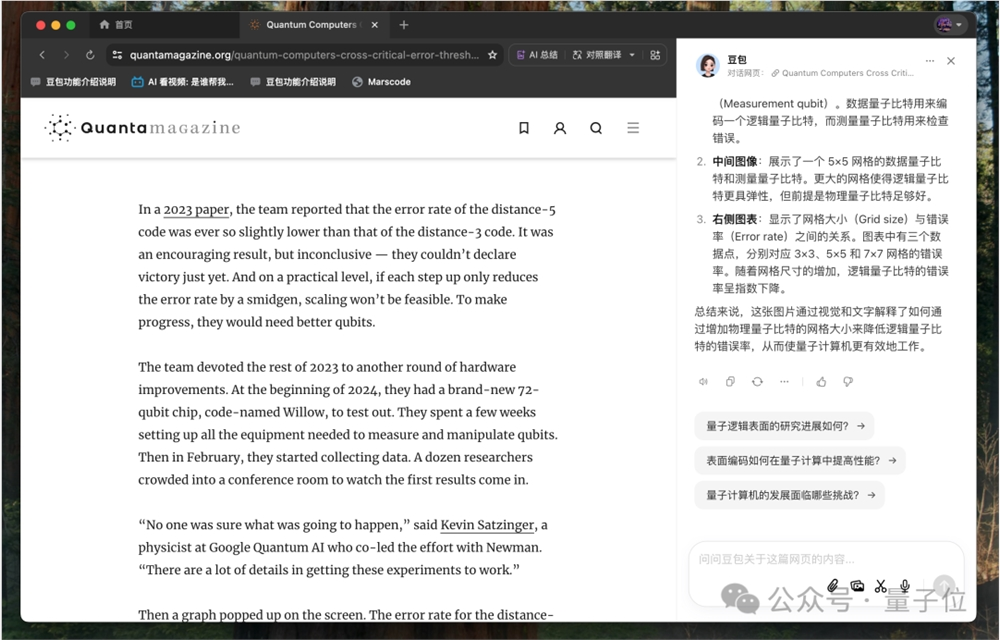Open the 2023 paper link in the article

(x=196, y=209)
